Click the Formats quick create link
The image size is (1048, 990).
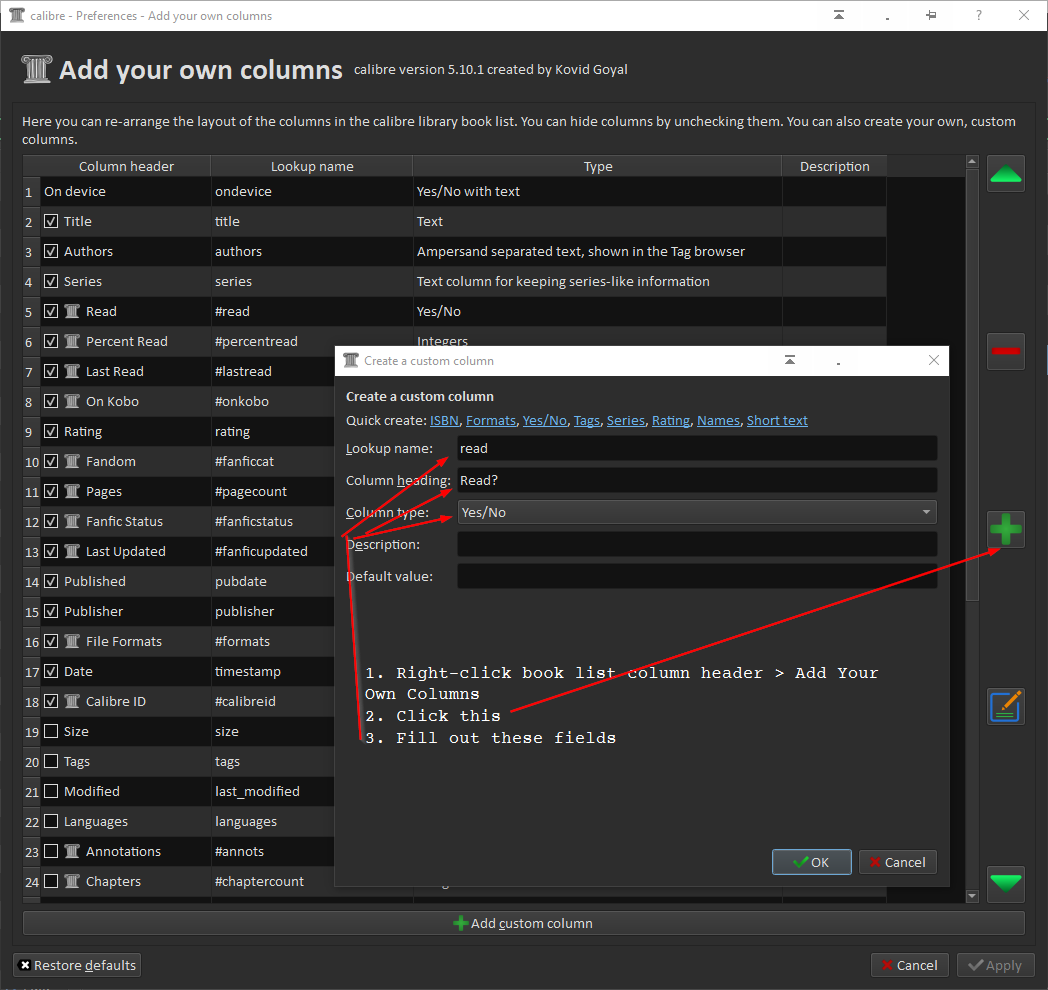click(x=491, y=420)
